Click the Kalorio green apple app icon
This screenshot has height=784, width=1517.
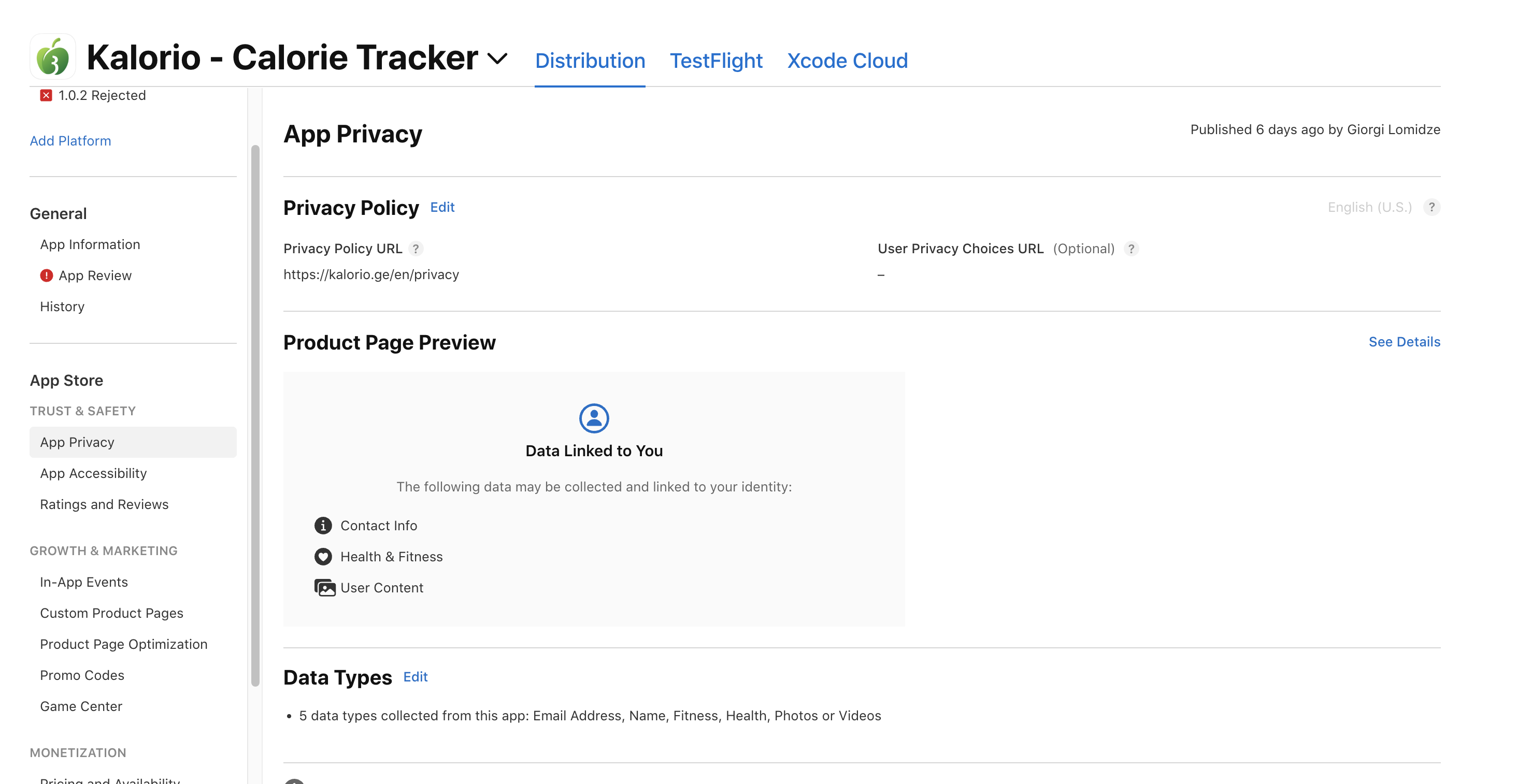[52, 57]
